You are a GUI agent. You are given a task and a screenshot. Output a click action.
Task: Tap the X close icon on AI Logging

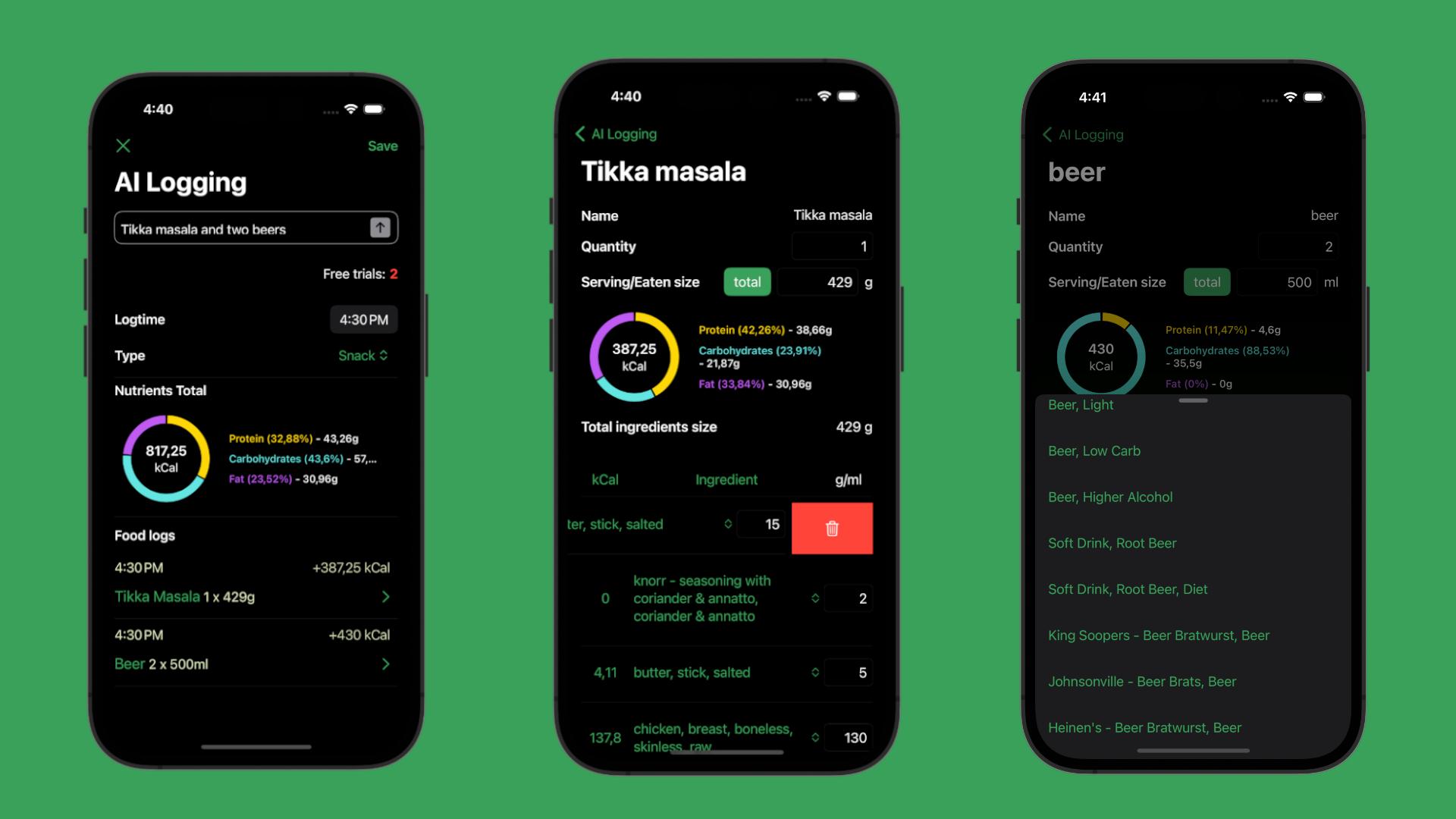[124, 145]
